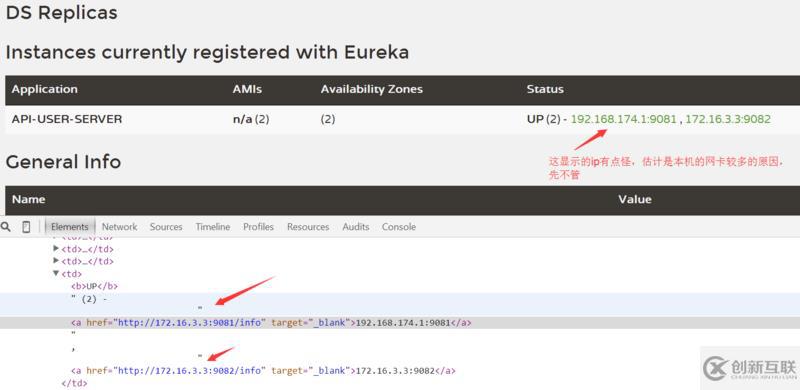Select the closing </td> tag line

(74, 382)
